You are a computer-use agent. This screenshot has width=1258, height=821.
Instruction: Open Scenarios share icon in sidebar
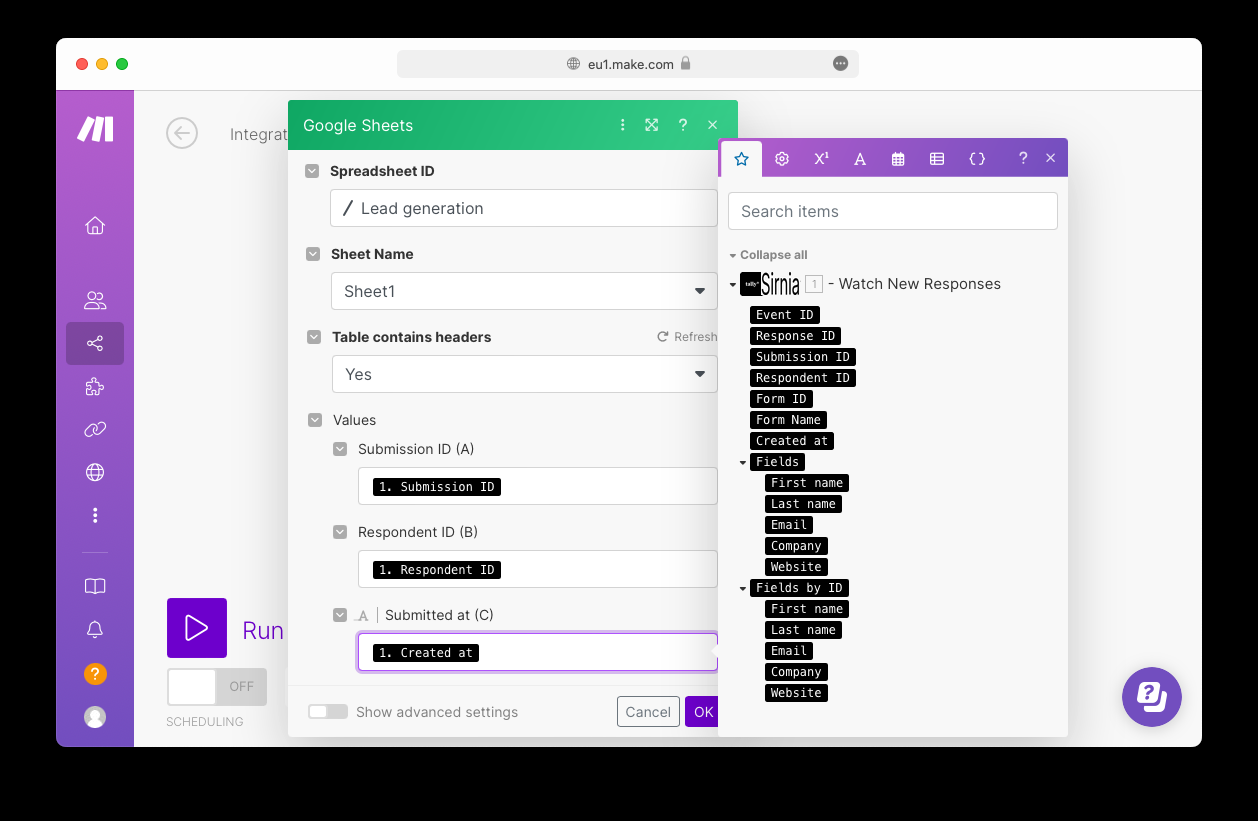[95, 343]
